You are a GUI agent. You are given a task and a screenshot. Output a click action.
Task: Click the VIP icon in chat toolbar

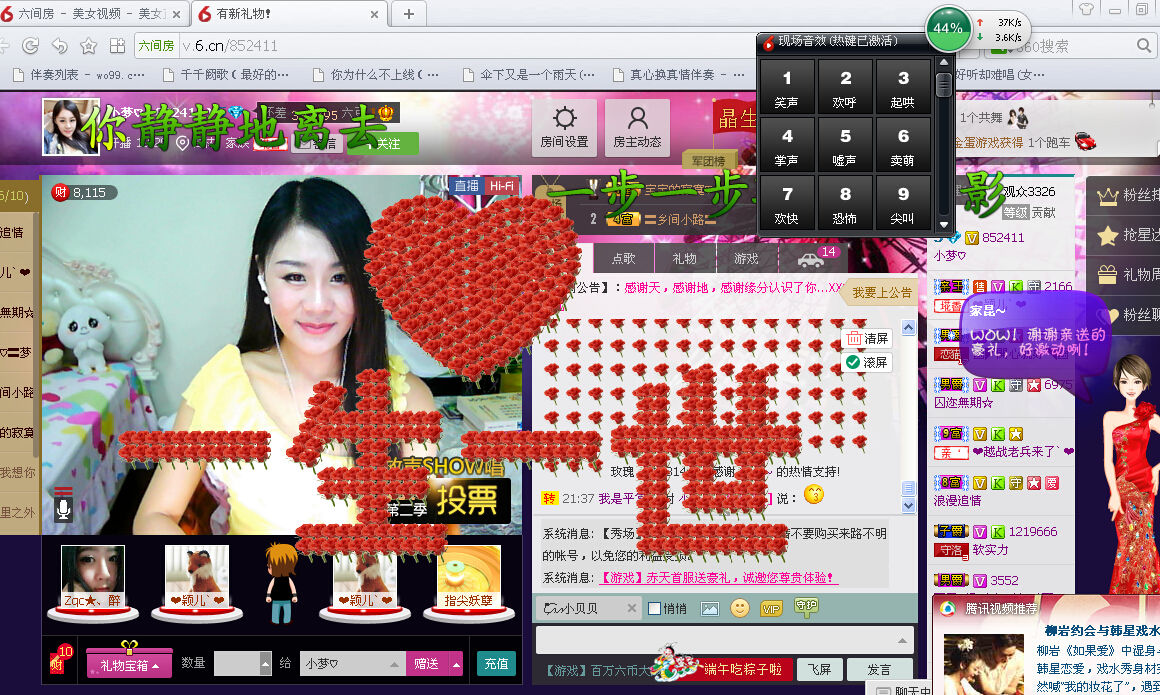click(x=771, y=608)
